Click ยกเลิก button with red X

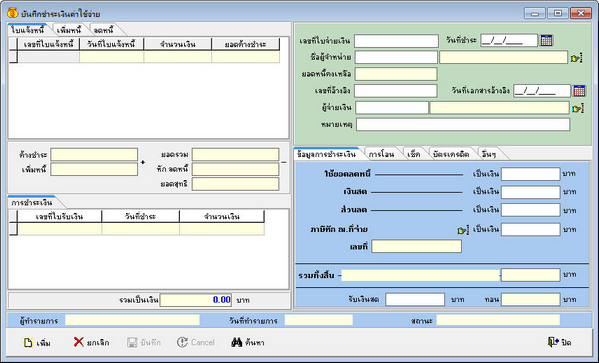(x=91, y=342)
